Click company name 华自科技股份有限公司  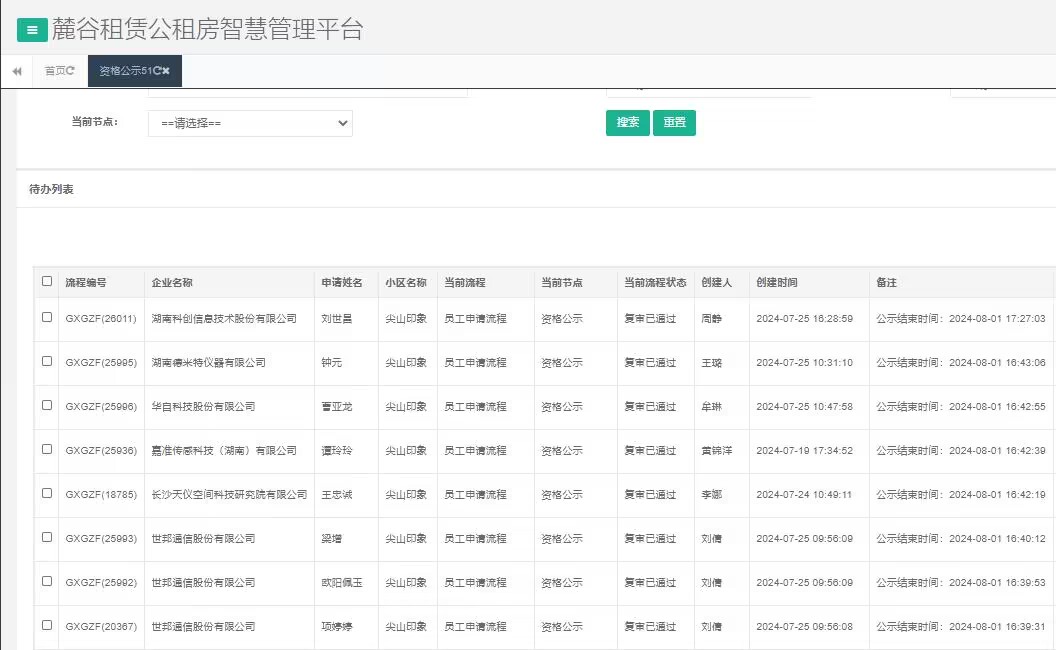(203, 407)
